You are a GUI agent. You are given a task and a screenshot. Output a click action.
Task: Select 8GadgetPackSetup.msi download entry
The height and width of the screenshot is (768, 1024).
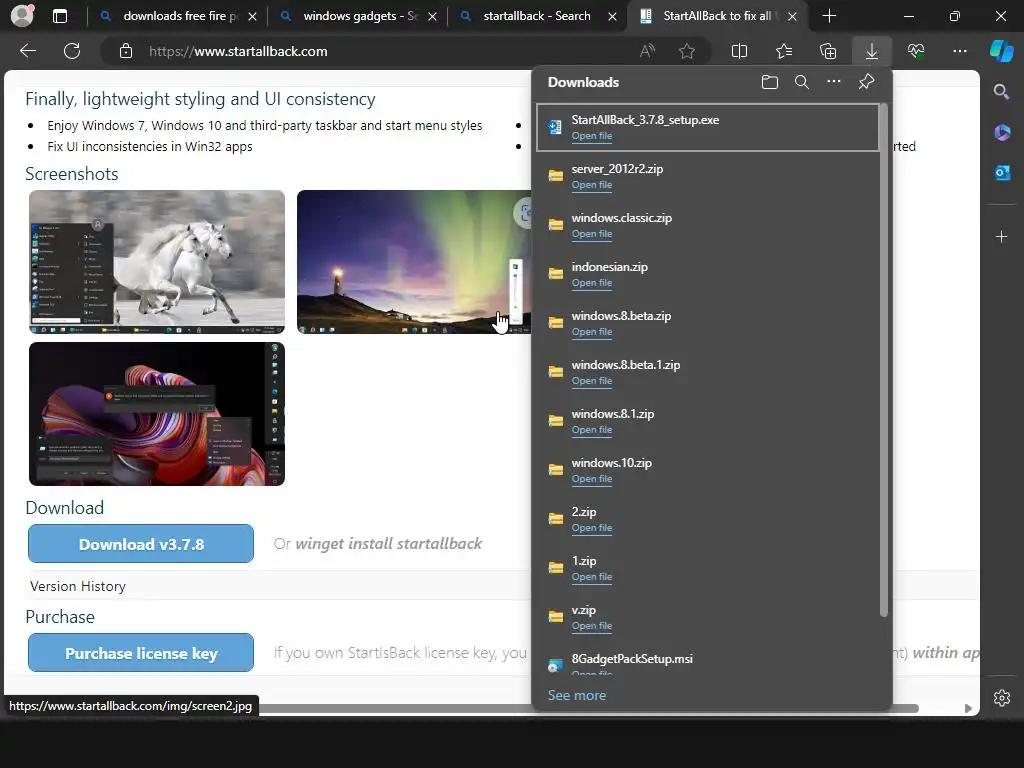pos(707,661)
